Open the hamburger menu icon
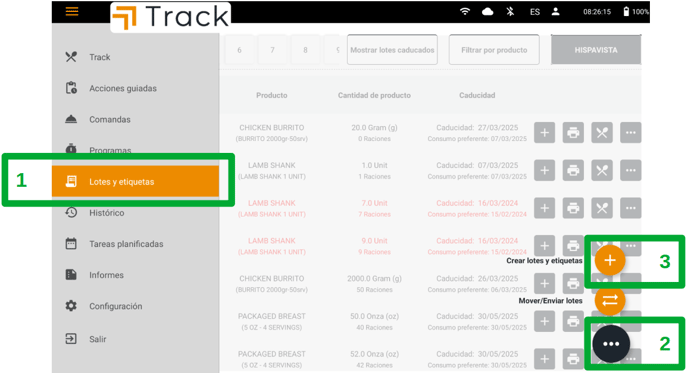This screenshot has height=373, width=688. point(72,11)
